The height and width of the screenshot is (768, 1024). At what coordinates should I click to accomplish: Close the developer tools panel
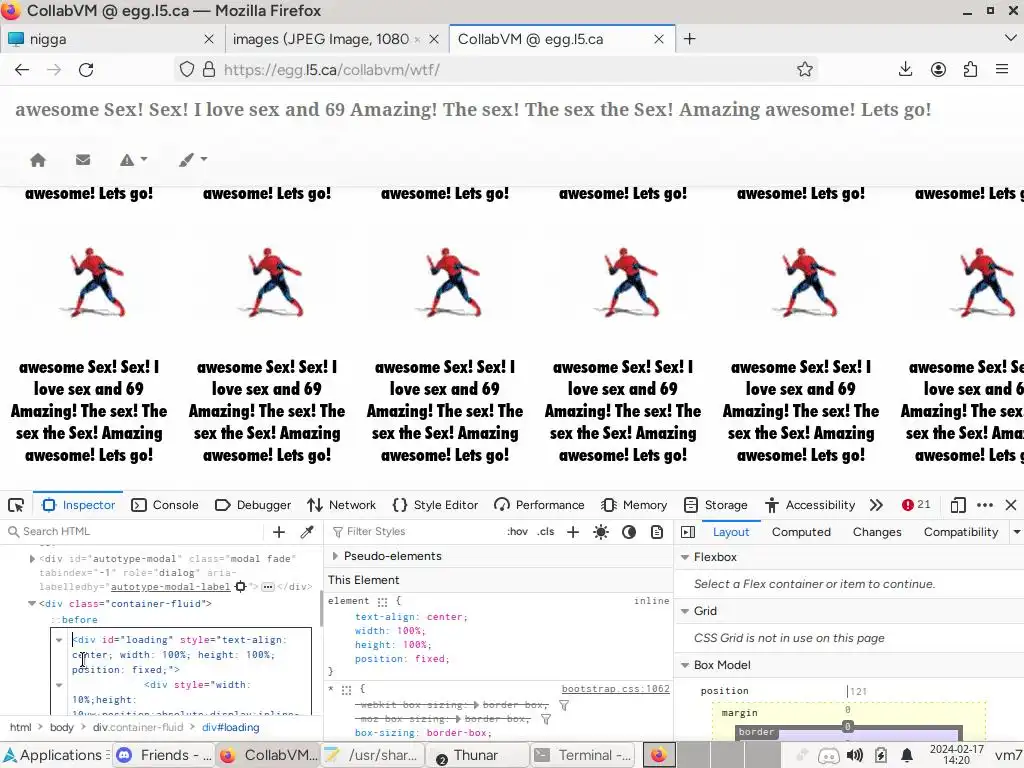(1011, 505)
